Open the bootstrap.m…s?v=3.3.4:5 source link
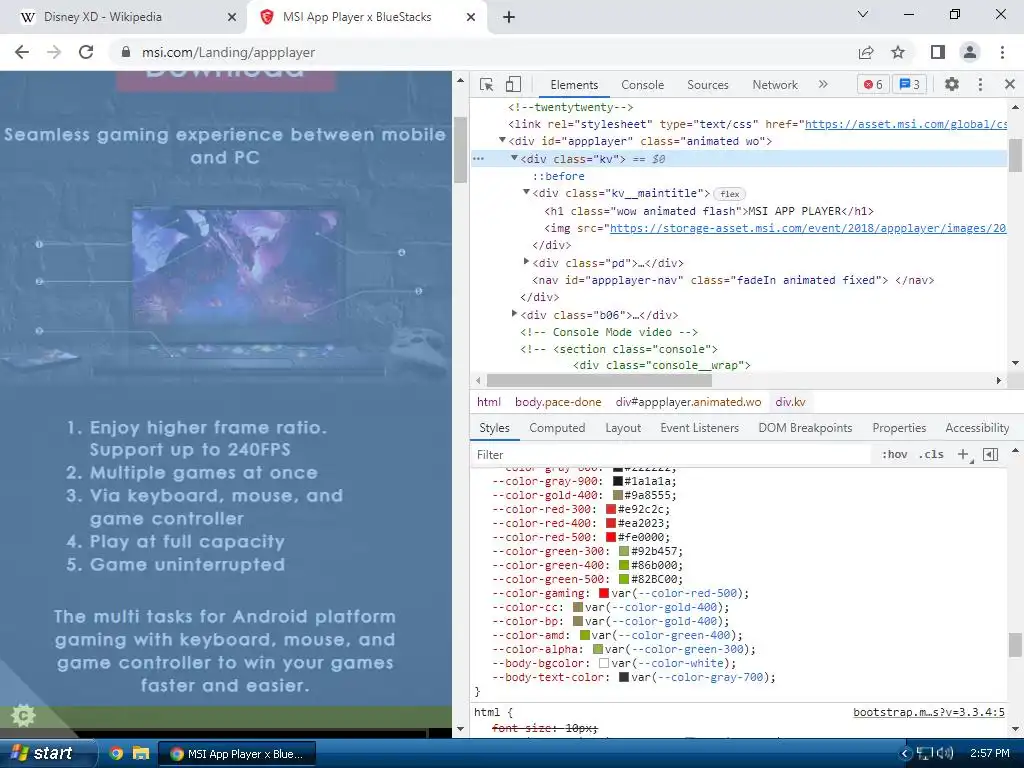 tap(929, 712)
